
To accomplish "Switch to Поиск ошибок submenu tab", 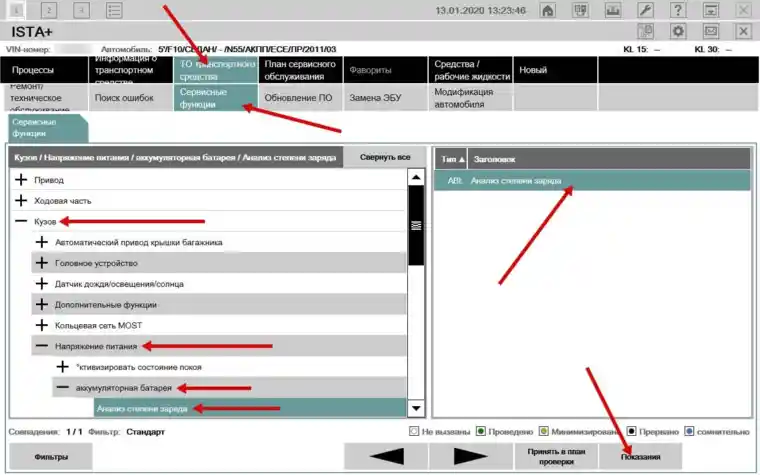I will click(130, 97).
